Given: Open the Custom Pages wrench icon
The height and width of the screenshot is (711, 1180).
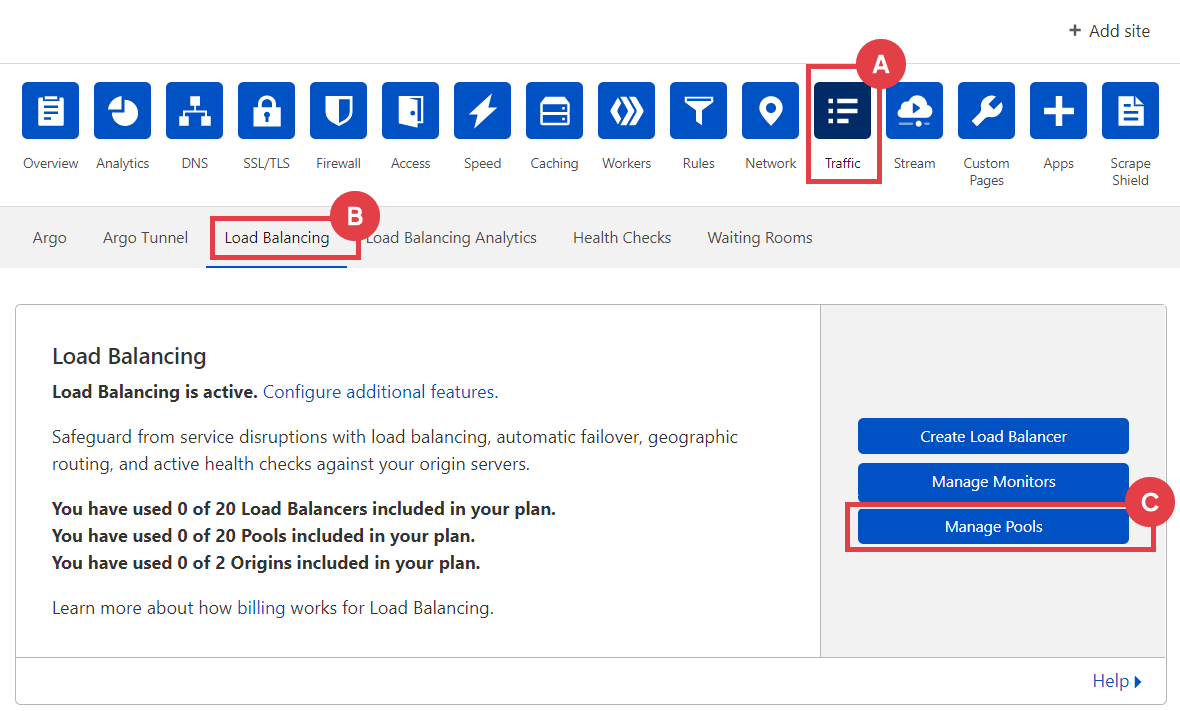Looking at the screenshot, I should click(x=986, y=111).
